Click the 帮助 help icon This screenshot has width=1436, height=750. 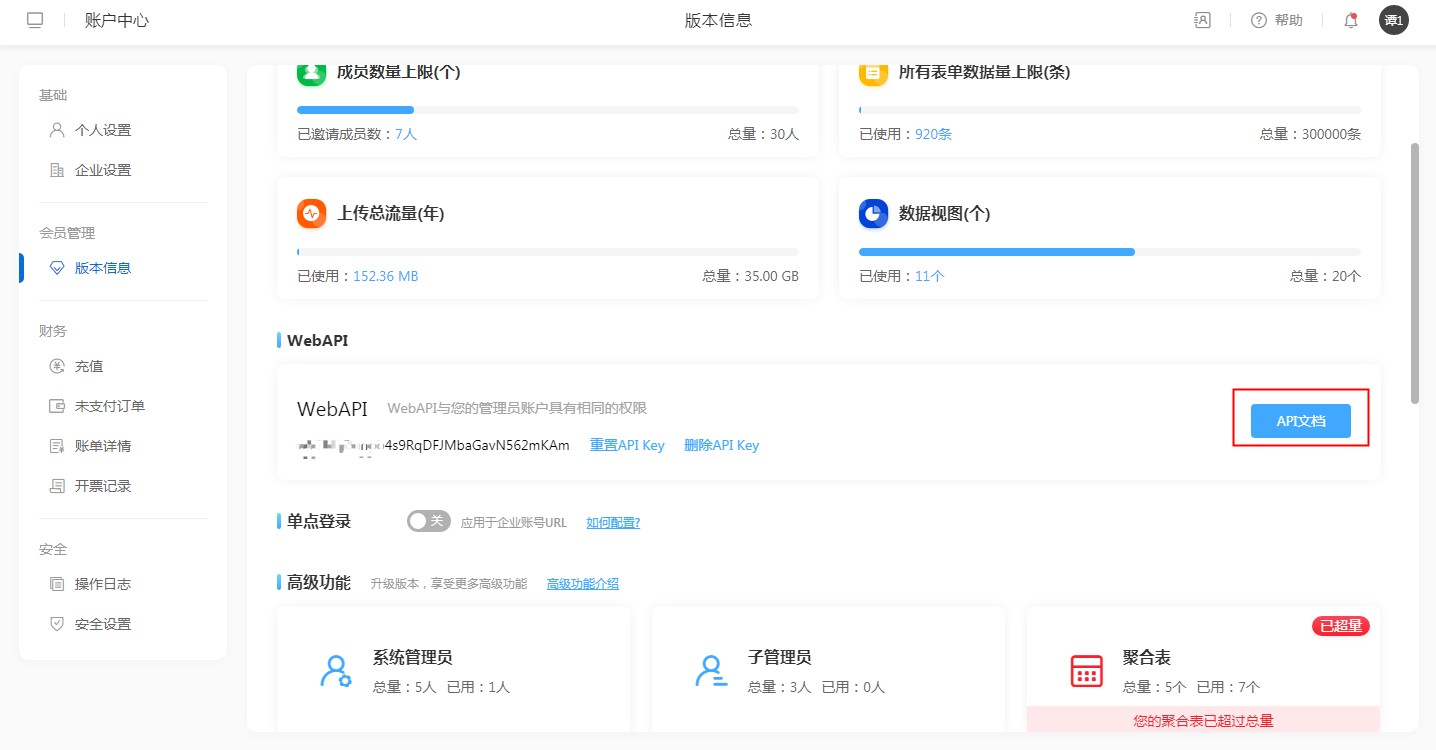point(1259,20)
